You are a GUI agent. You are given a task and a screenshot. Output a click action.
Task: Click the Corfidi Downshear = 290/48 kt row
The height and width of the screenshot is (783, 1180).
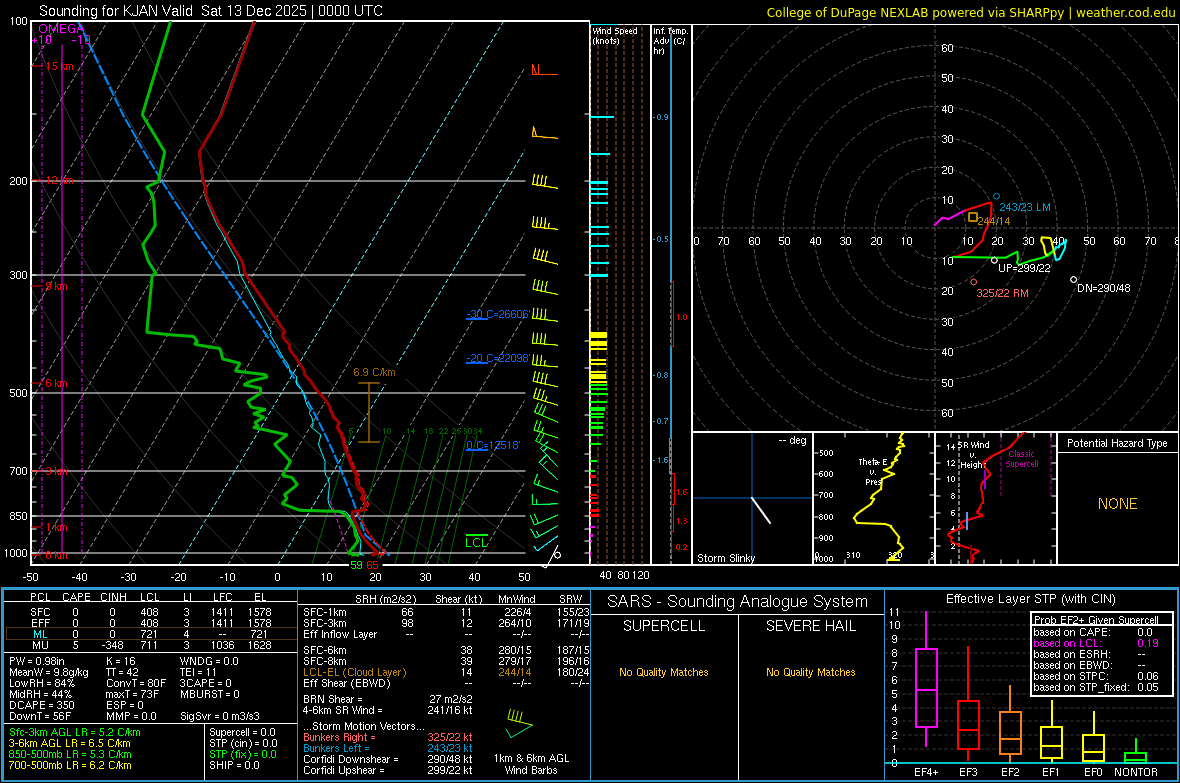click(388, 759)
